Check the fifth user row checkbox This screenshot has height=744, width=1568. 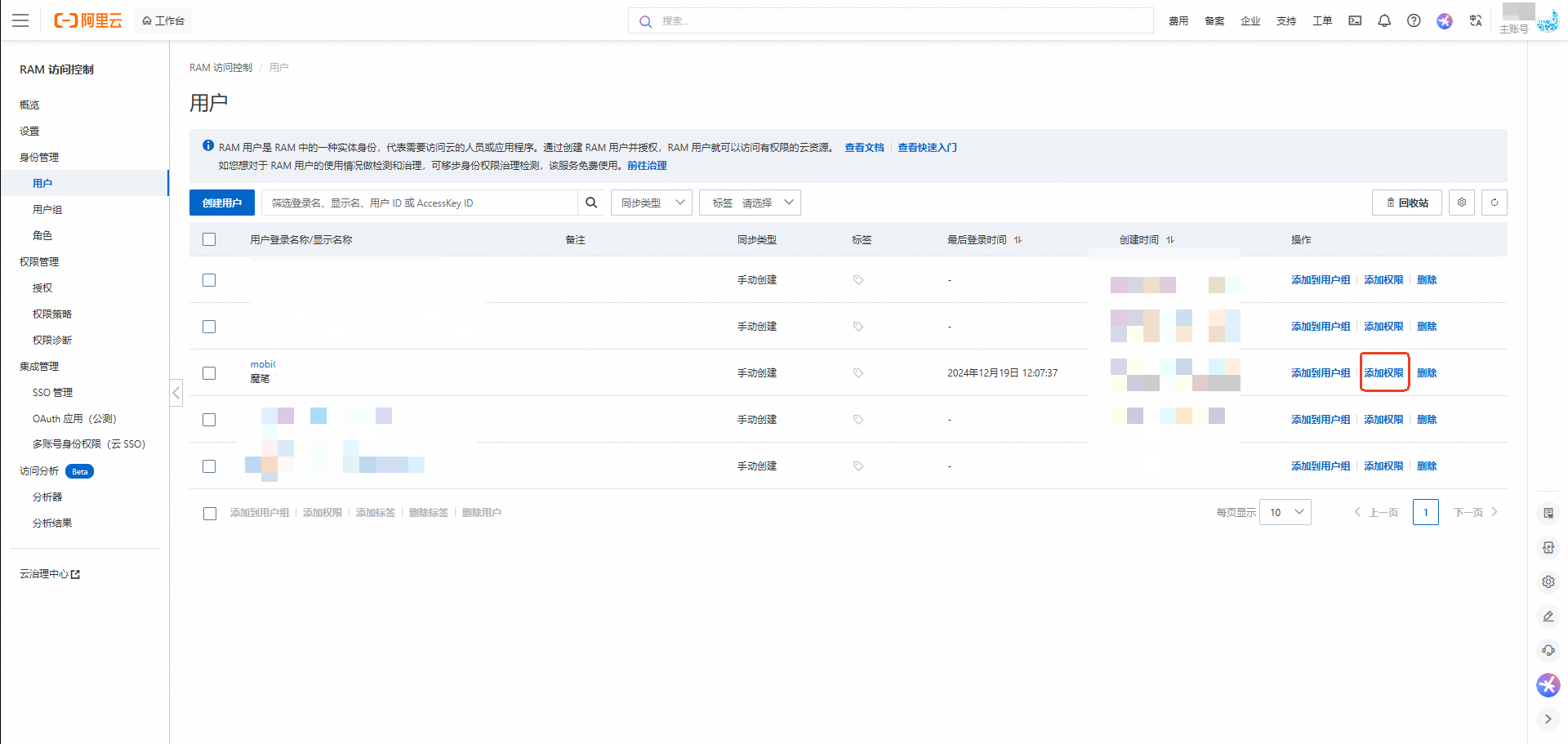(x=209, y=466)
